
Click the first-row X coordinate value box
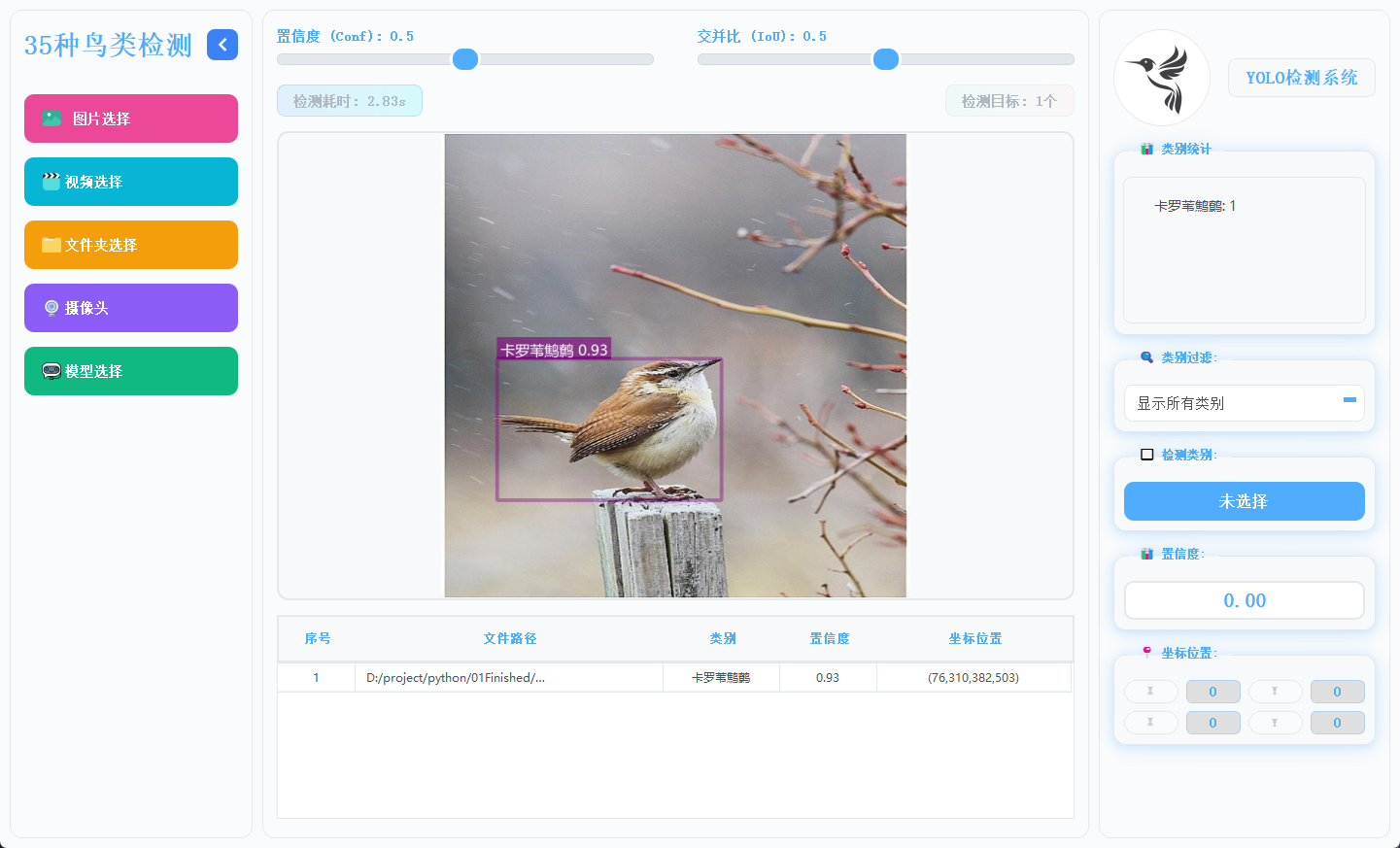1213,692
